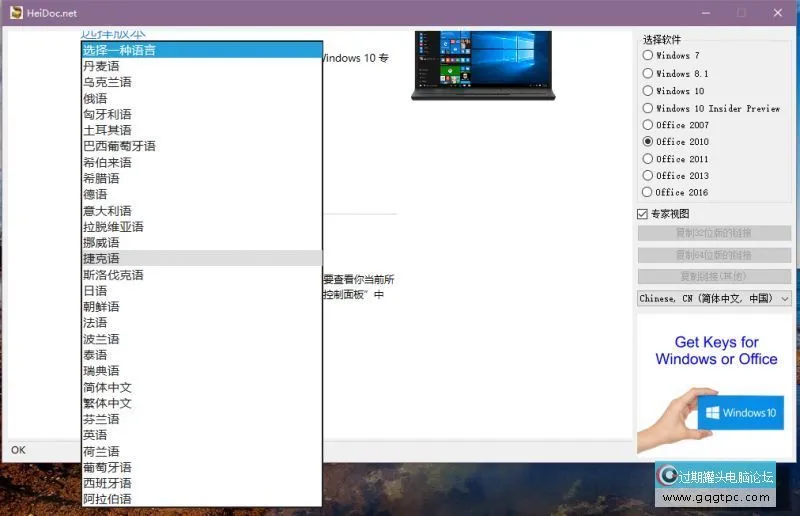Click the 选择一种语言 header item
Screen dimensions: 800x516
pyautogui.click(x=120, y=49)
